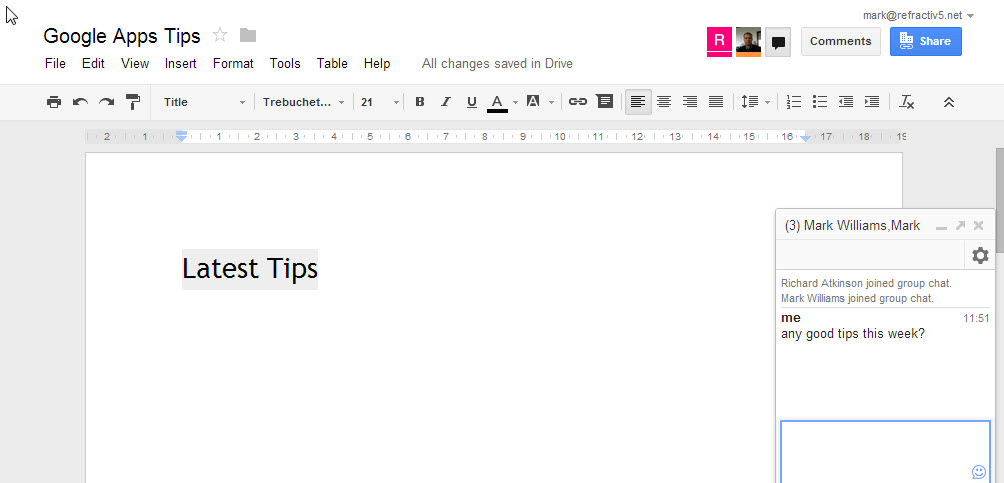Image resolution: width=1004 pixels, height=483 pixels.
Task: Open the Table menu
Action: pyautogui.click(x=332, y=63)
